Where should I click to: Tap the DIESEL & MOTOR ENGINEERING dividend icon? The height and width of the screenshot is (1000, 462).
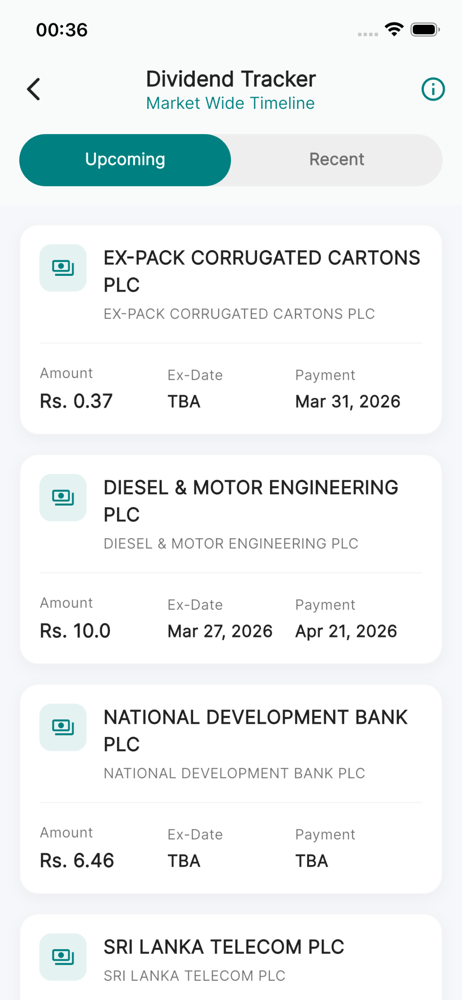(x=63, y=497)
